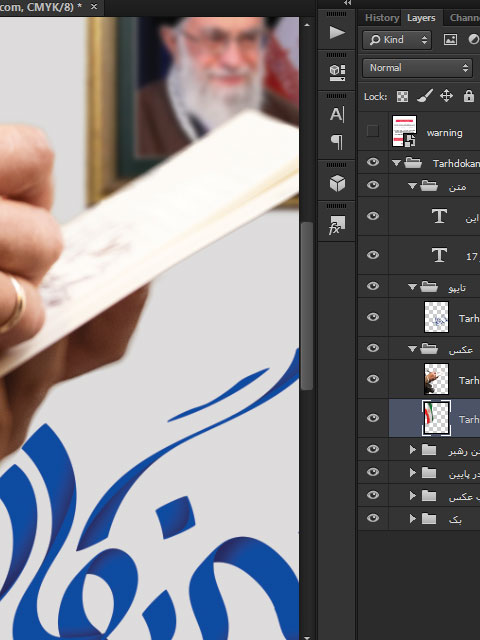Click the canvas scroll down arrow
The width and height of the screenshot is (480, 640).
click(307, 636)
